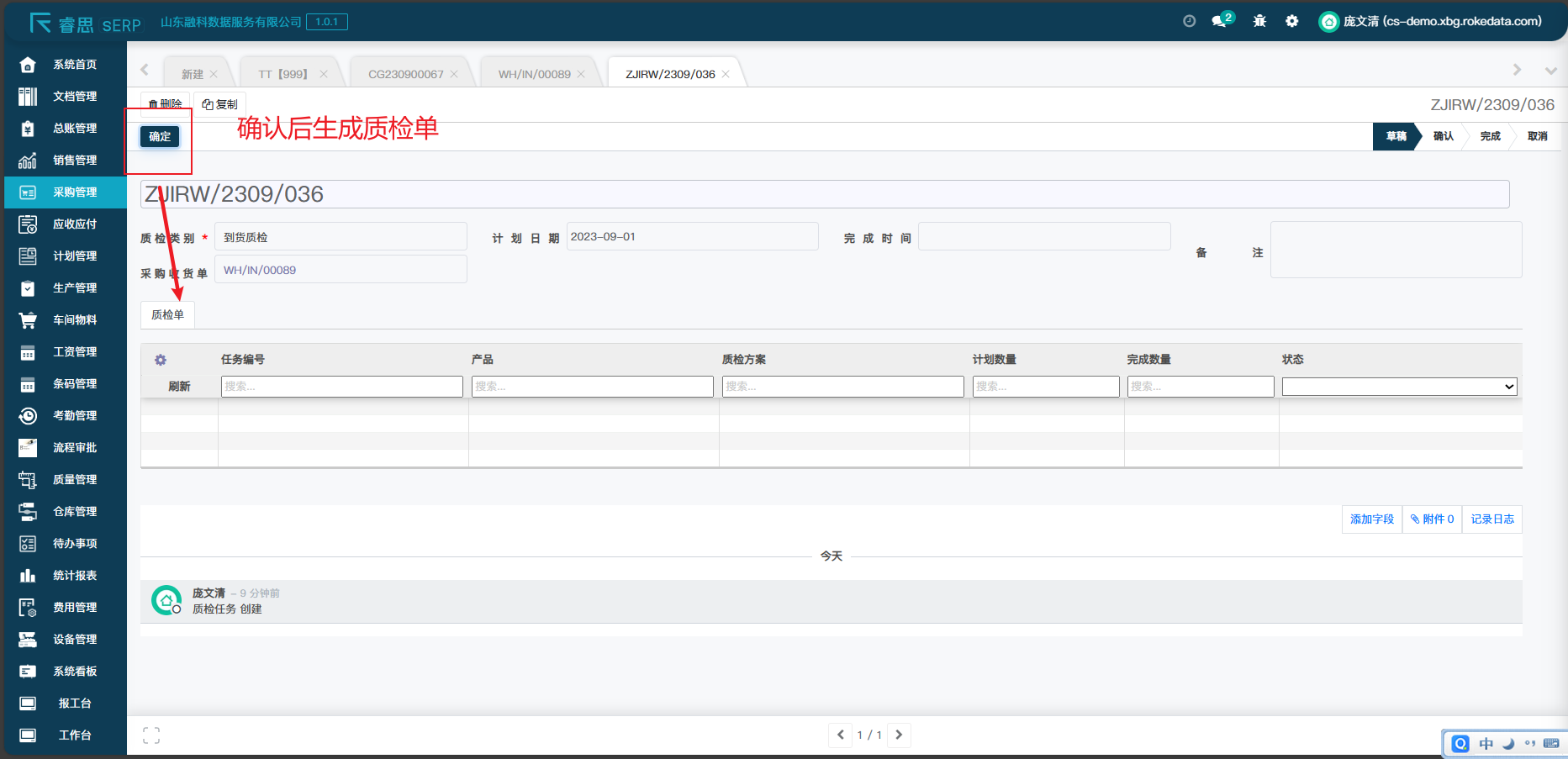
Task: Open the 记录日志 link
Action: click(x=1492, y=519)
